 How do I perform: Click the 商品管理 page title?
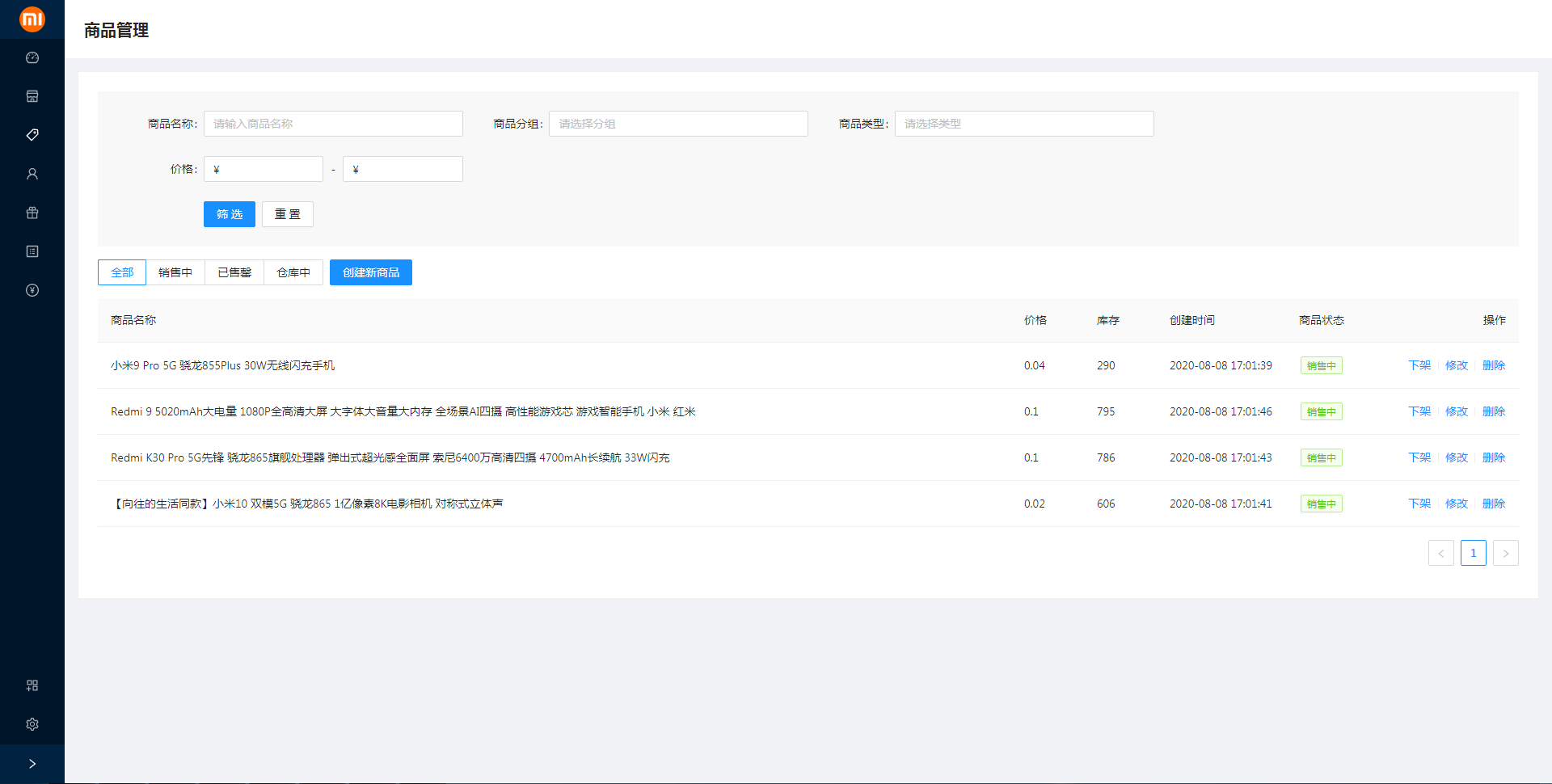pyautogui.click(x=116, y=30)
